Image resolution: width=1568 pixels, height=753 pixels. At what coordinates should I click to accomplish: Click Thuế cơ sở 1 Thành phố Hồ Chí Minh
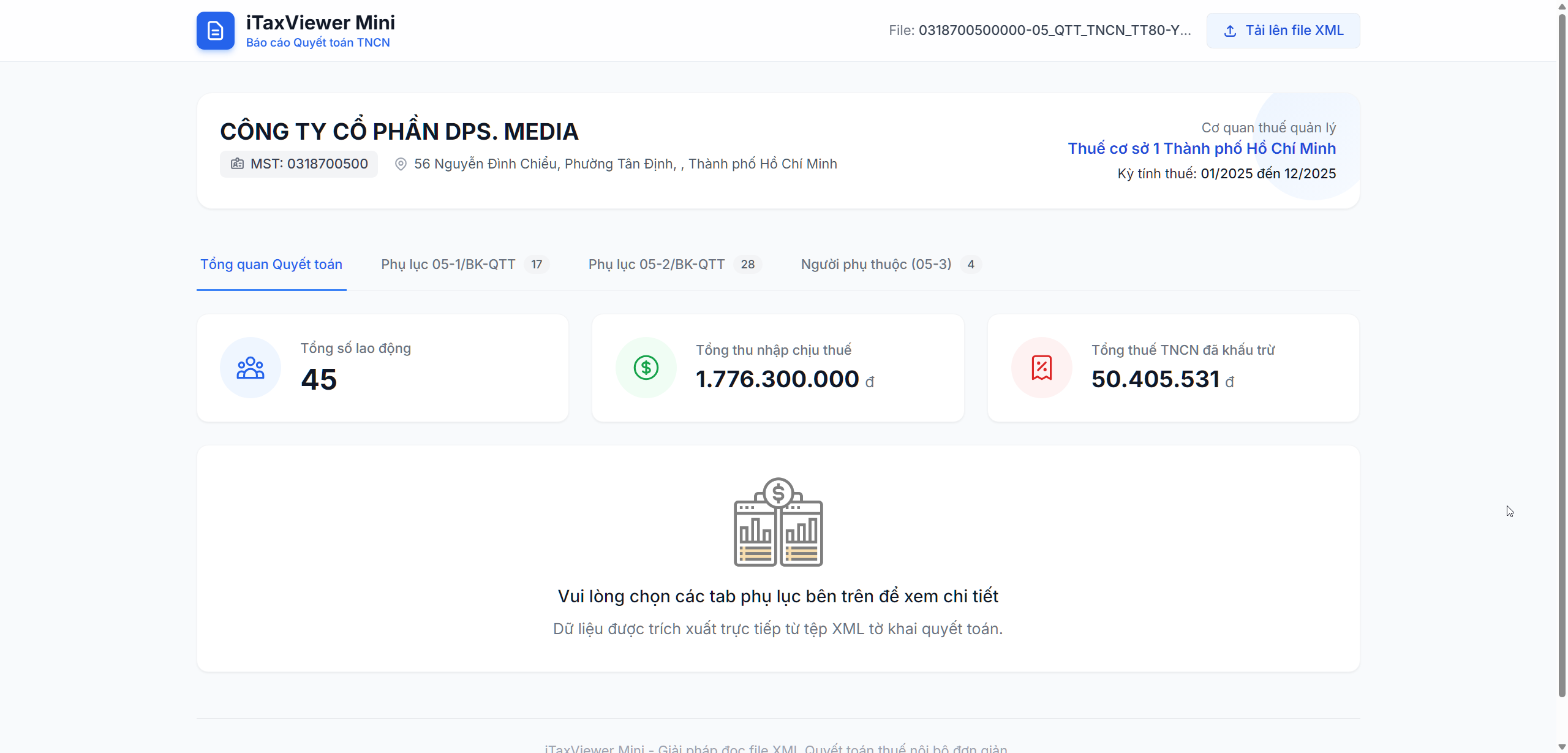(1202, 149)
